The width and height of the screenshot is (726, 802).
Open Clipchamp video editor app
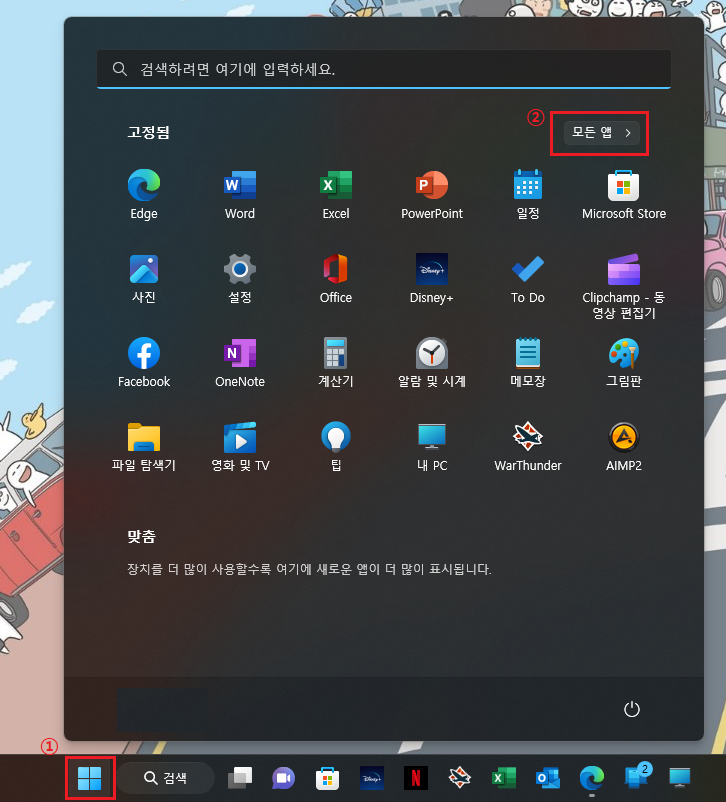tap(624, 286)
